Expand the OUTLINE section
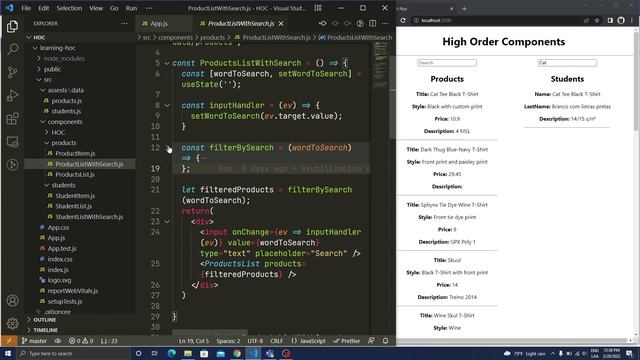The image size is (640, 360). pos(80,320)
